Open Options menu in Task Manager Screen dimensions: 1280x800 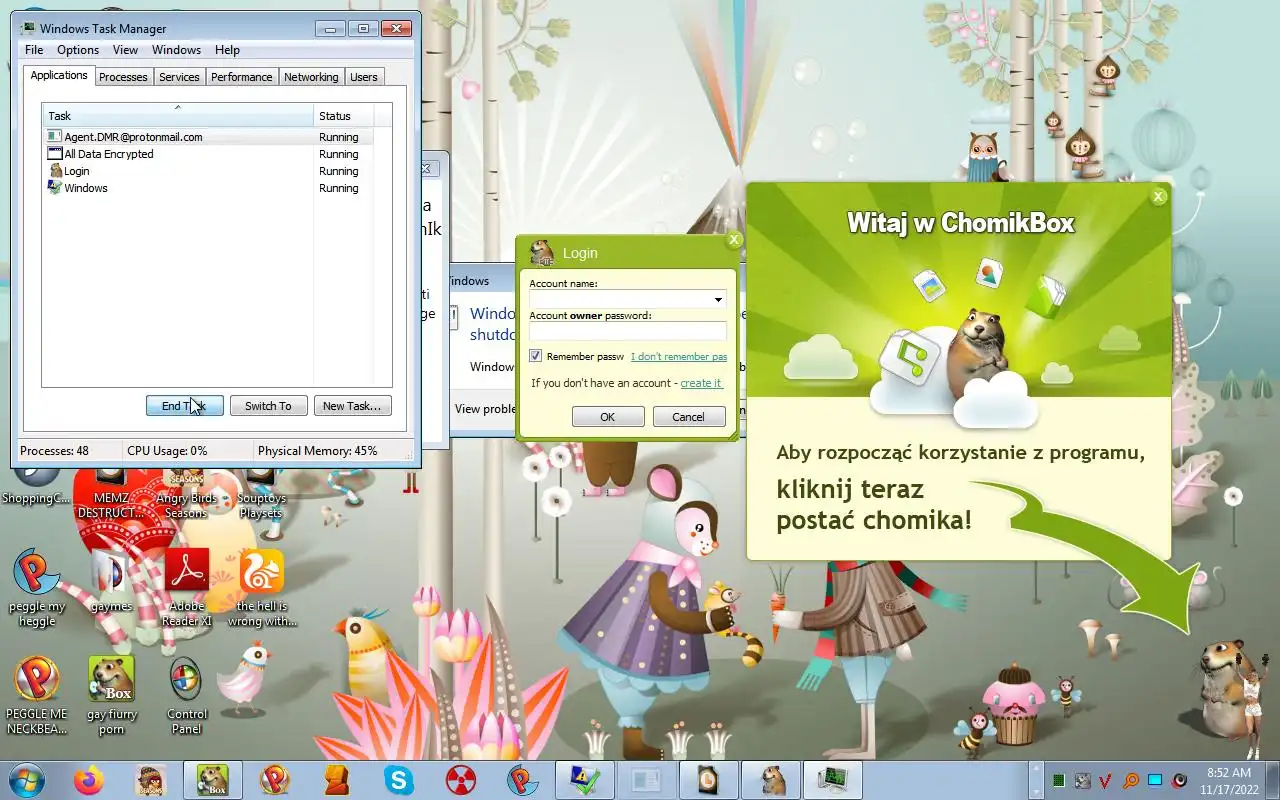(x=78, y=50)
